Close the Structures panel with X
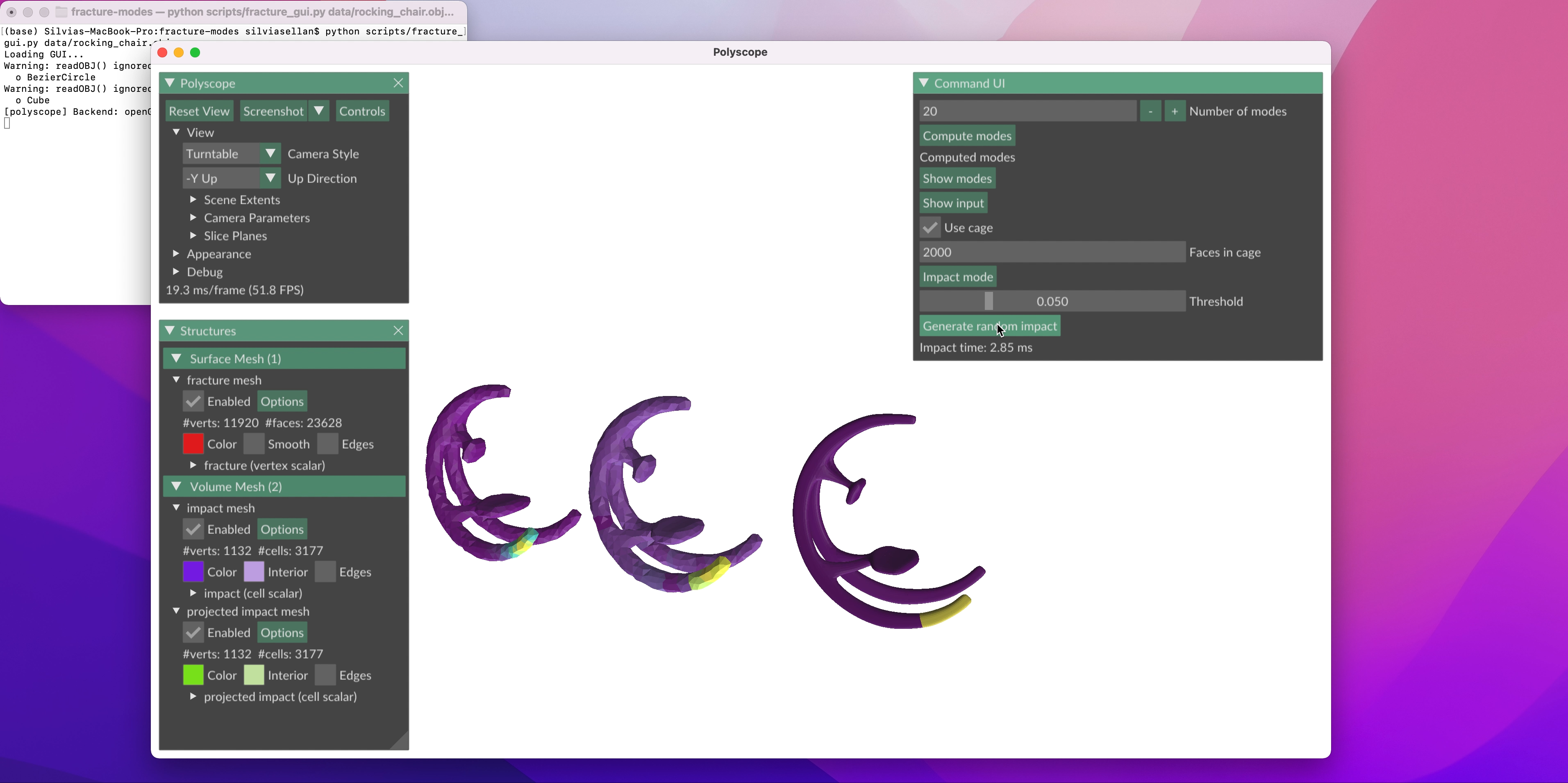Image resolution: width=1568 pixels, height=783 pixels. (398, 330)
